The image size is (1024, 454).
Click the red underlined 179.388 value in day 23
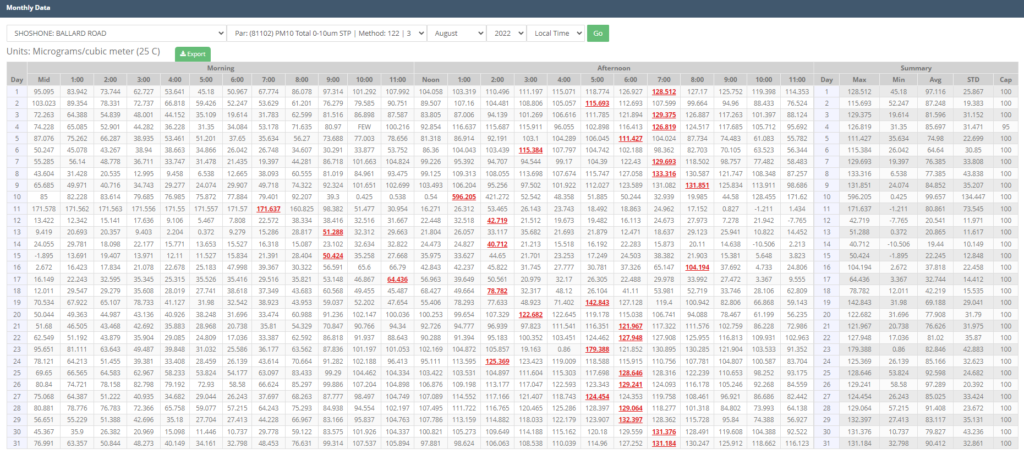tap(596, 349)
